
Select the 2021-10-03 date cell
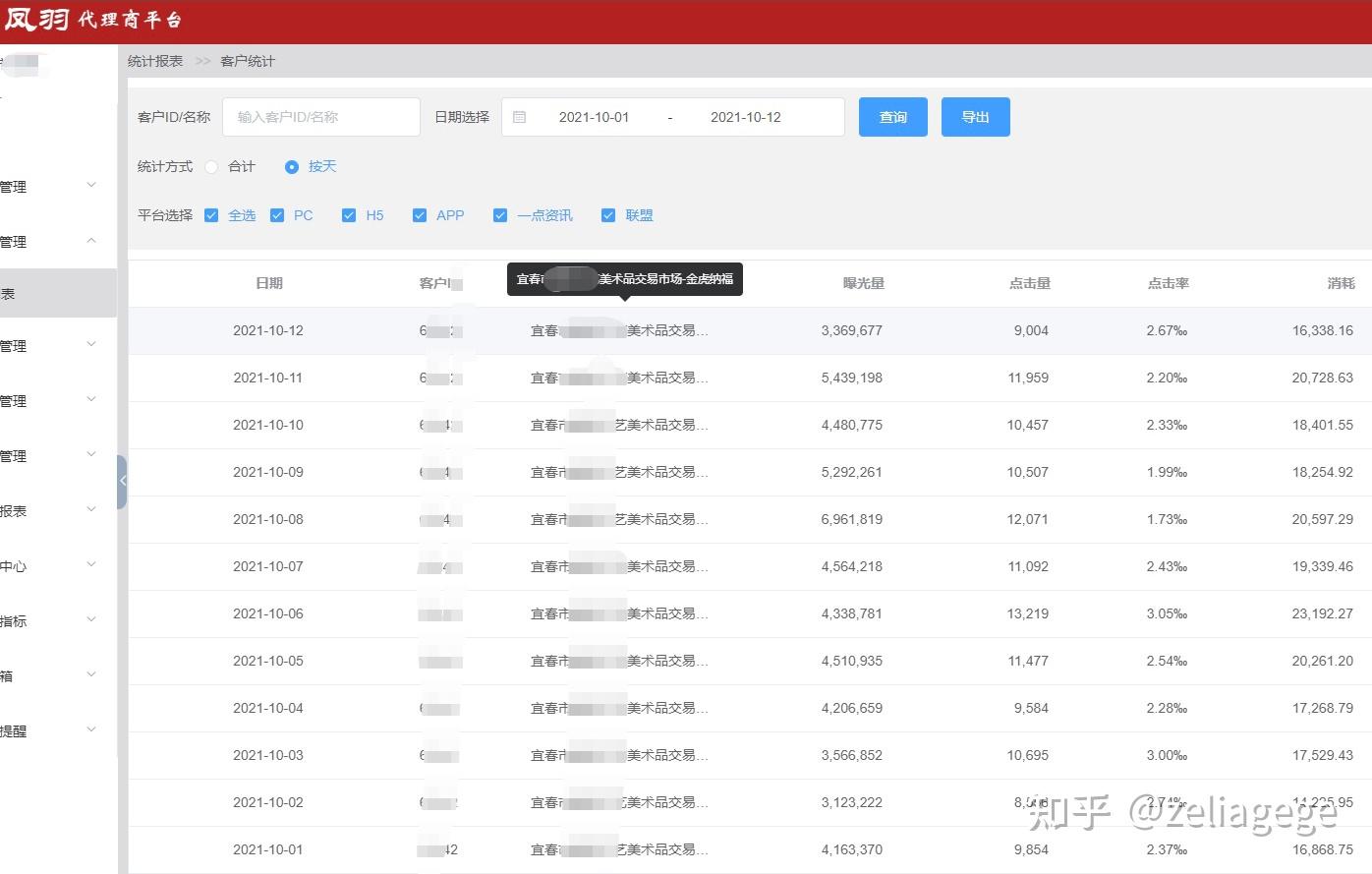pyautogui.click(x=268, y=755)
